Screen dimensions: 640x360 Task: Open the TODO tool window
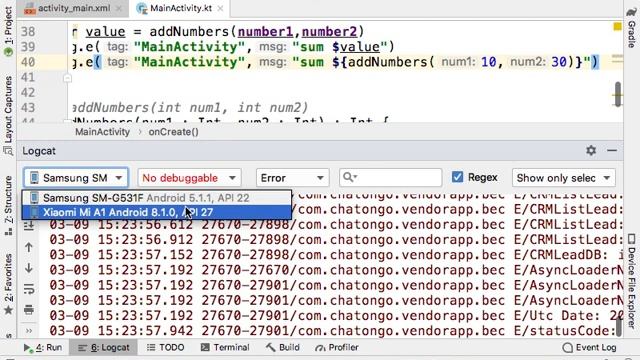pyautogui.click(x=165, y=347)
